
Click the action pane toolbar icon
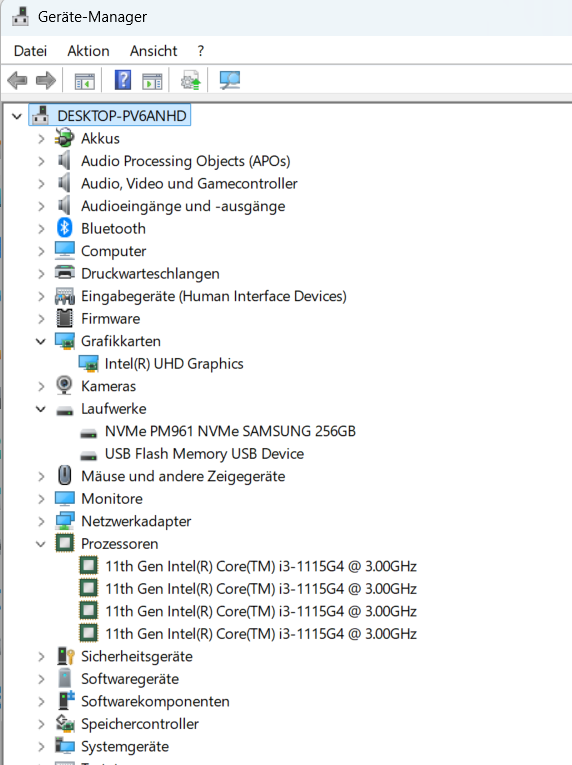(x=152, y=81)
